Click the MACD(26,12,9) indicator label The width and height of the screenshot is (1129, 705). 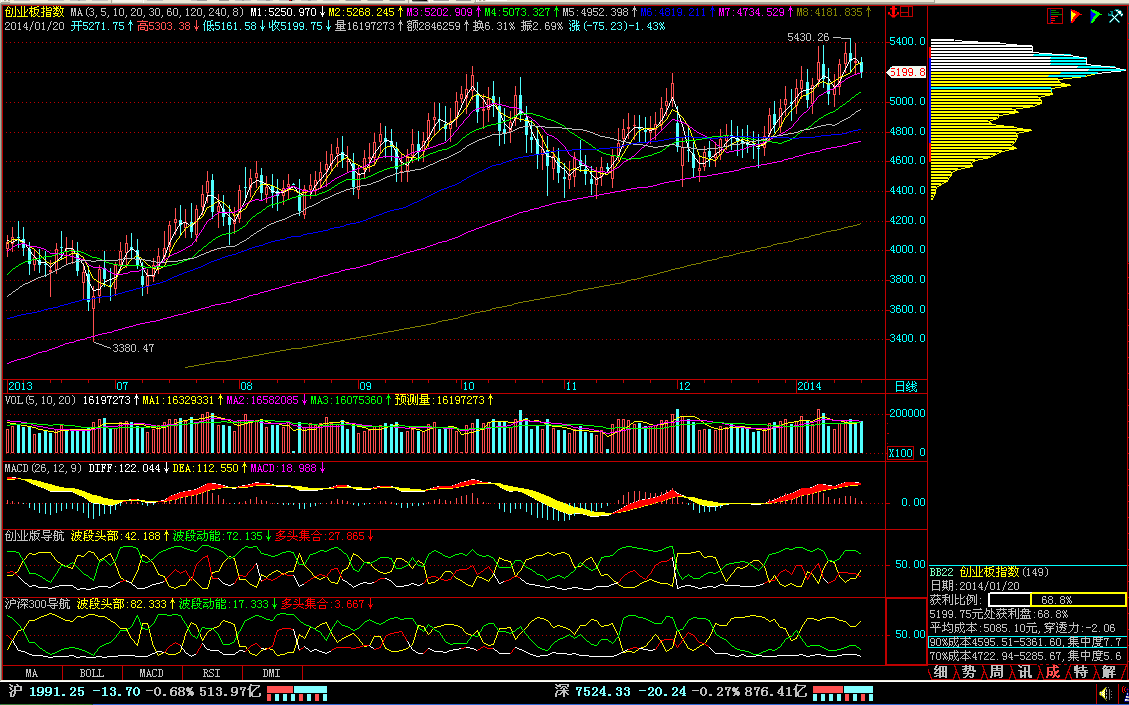[x=44, y=468]
